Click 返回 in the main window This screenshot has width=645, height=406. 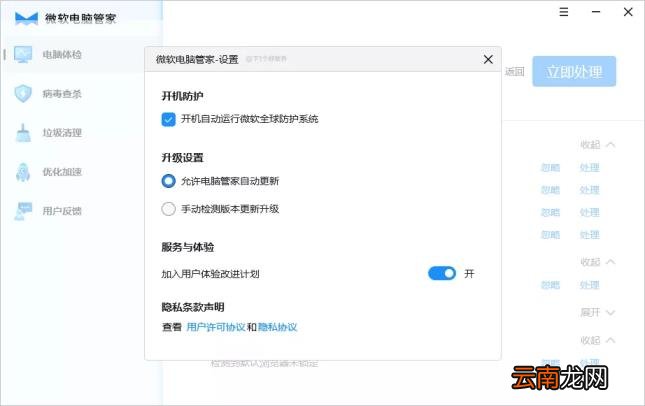[x=515, y=72]
